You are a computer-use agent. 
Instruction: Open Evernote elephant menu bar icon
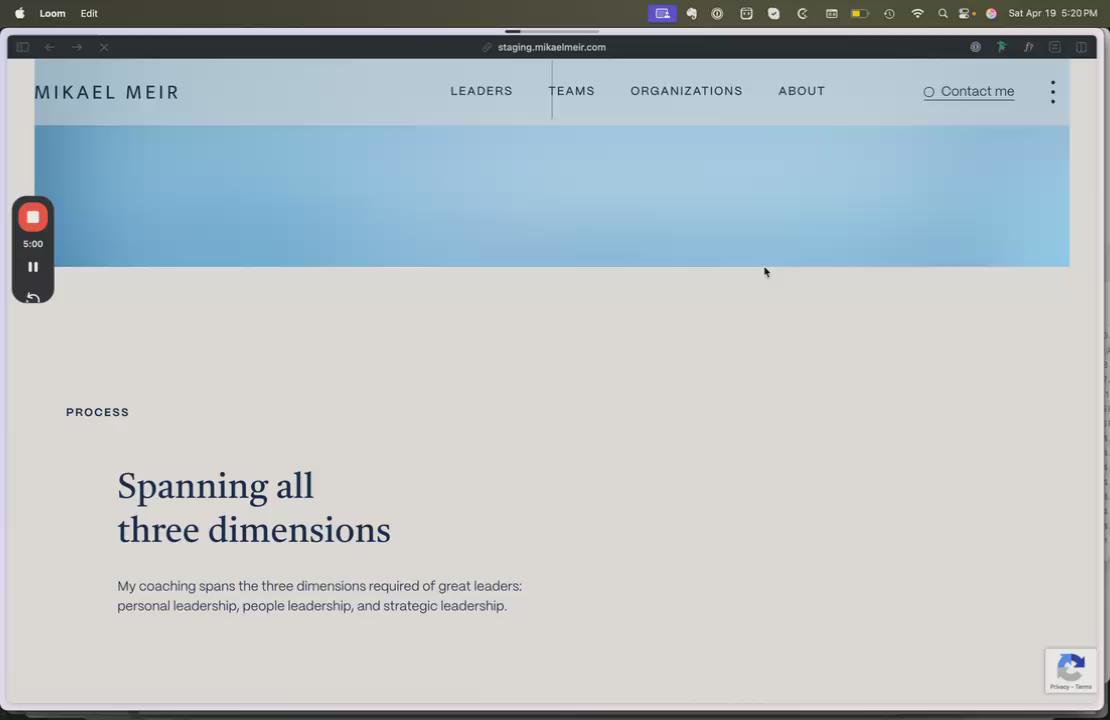tap(691, 13)
